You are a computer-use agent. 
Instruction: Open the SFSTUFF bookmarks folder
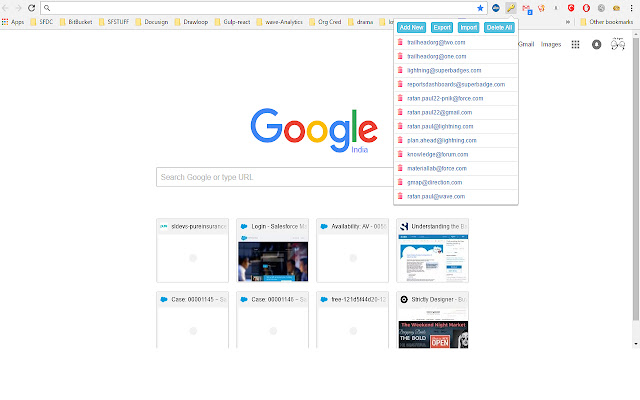pyautogui.click(x=114, y=22)
